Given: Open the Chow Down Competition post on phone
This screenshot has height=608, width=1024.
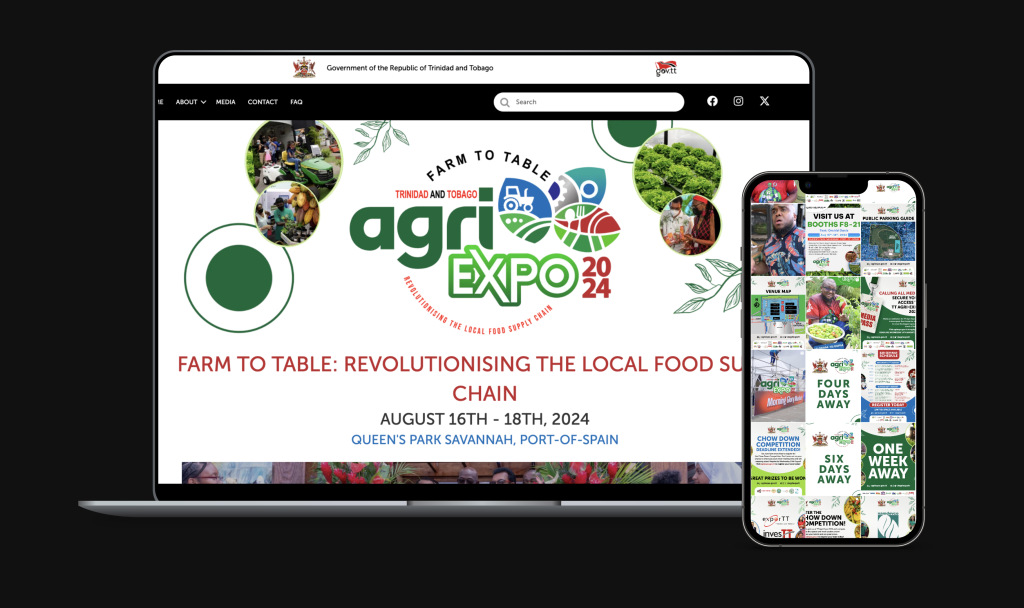Looking at the screenshot, I should tap(778, 458).
